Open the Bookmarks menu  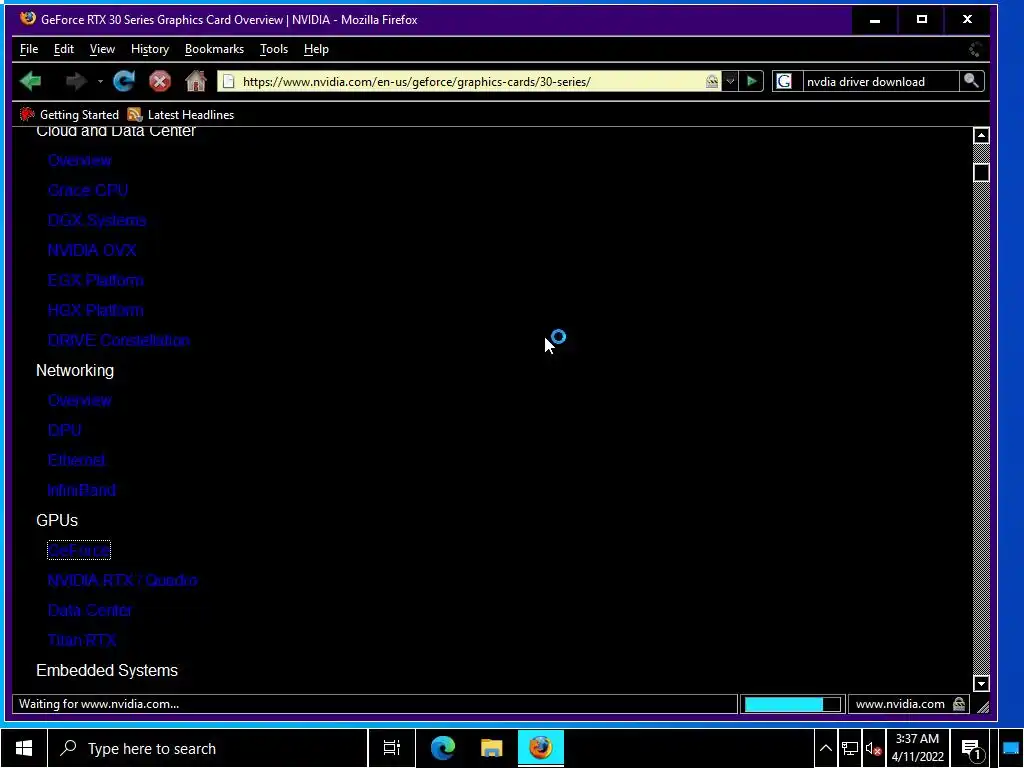click(214, 49)
